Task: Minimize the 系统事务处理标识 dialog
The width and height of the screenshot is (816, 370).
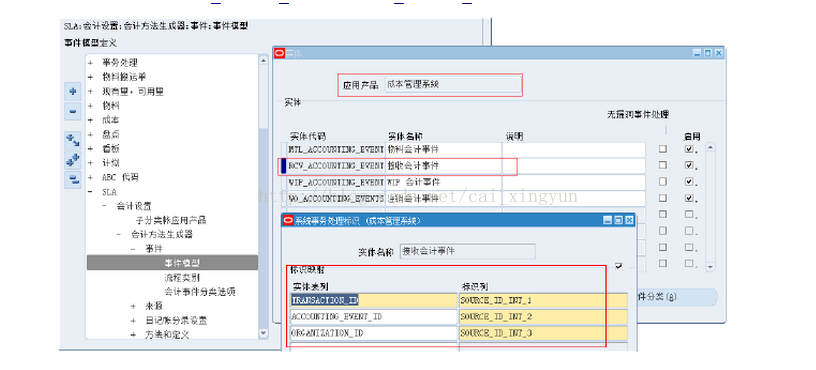Action: tap(608, 220)
